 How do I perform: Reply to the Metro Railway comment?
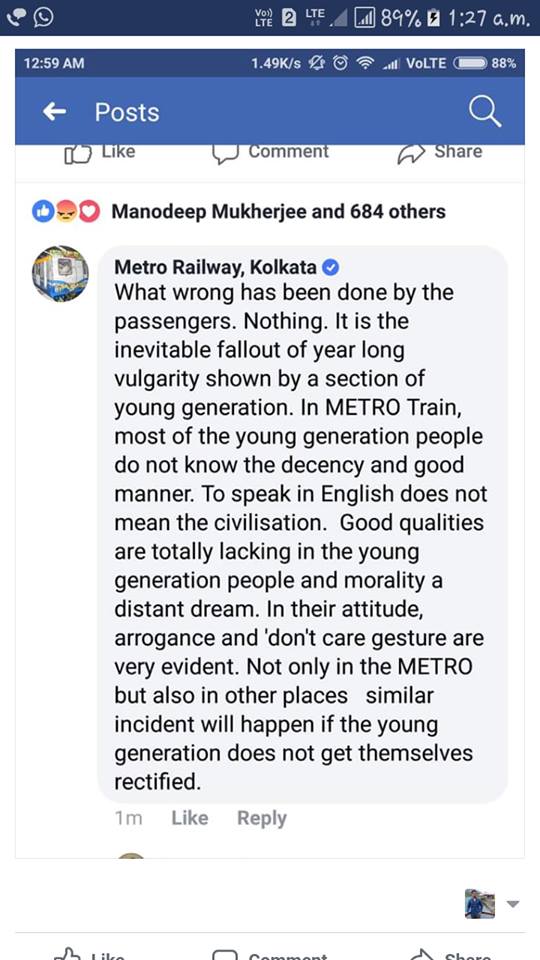(x=262, y=819)
